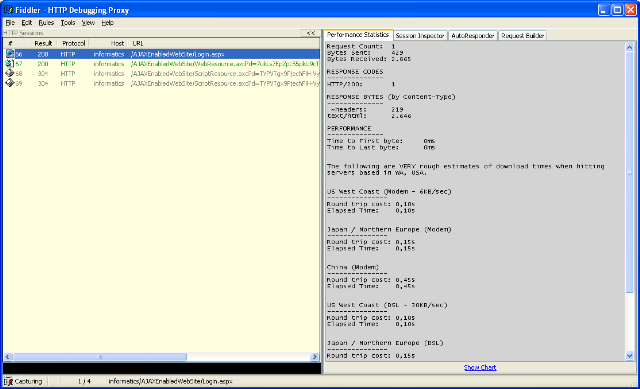Open the Tools menu
This screenshot has width=640, height=389.
click(68, 23)
